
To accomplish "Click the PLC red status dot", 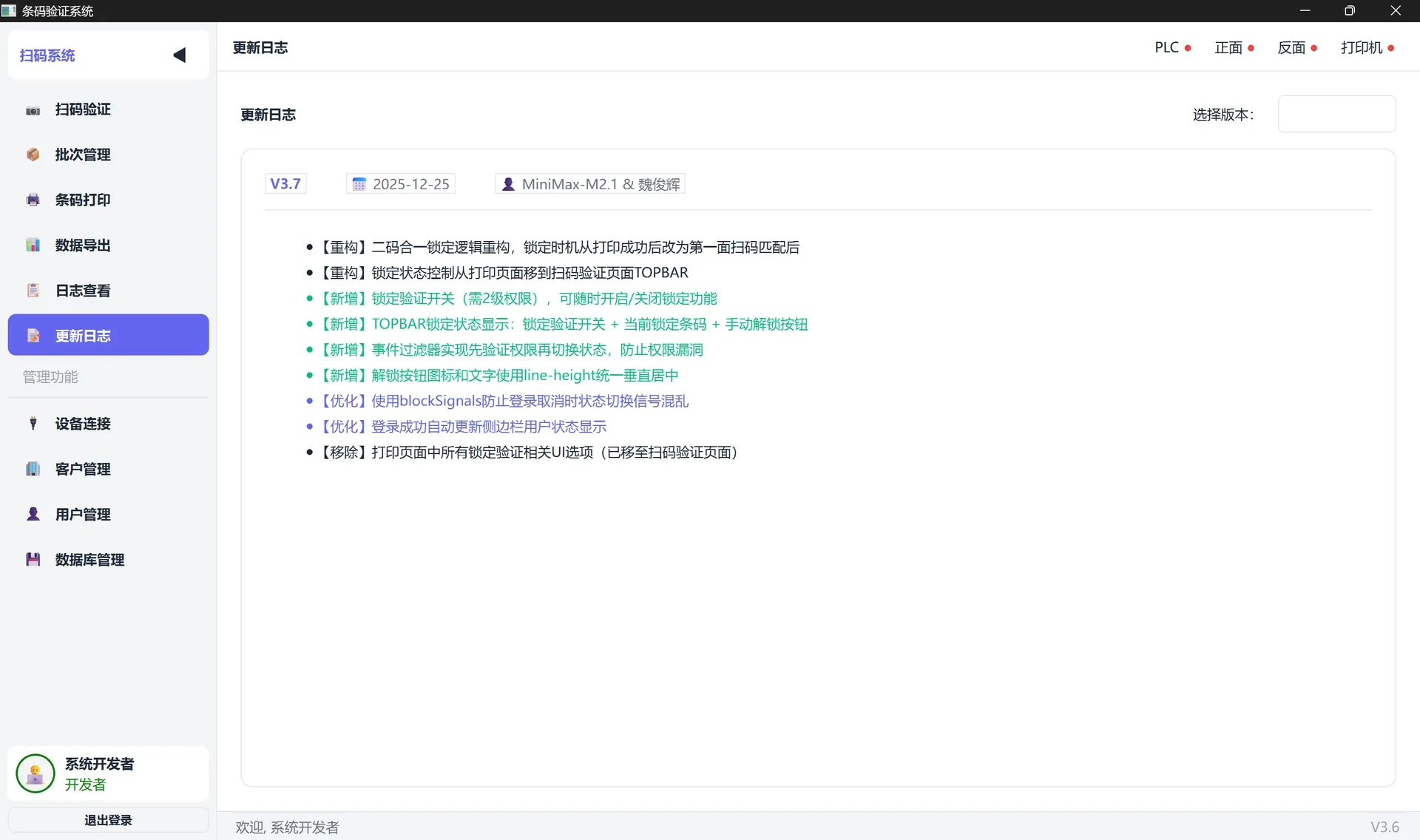I will 1188,48.
